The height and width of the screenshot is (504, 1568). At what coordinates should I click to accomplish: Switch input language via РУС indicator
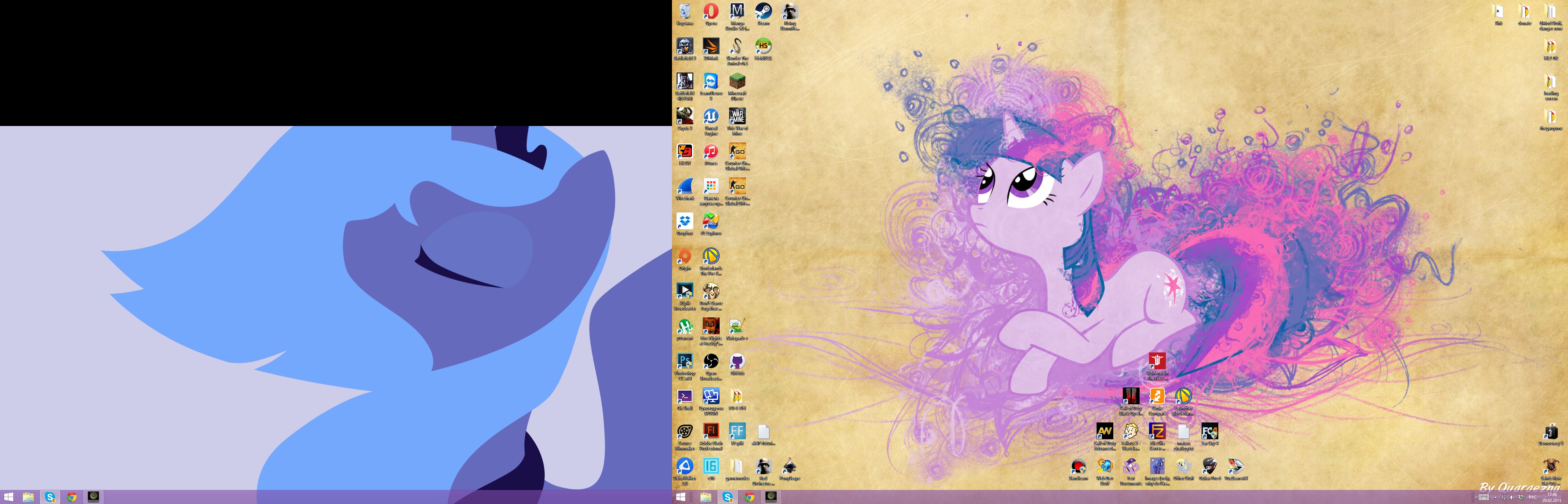(x=1532, y=497)
